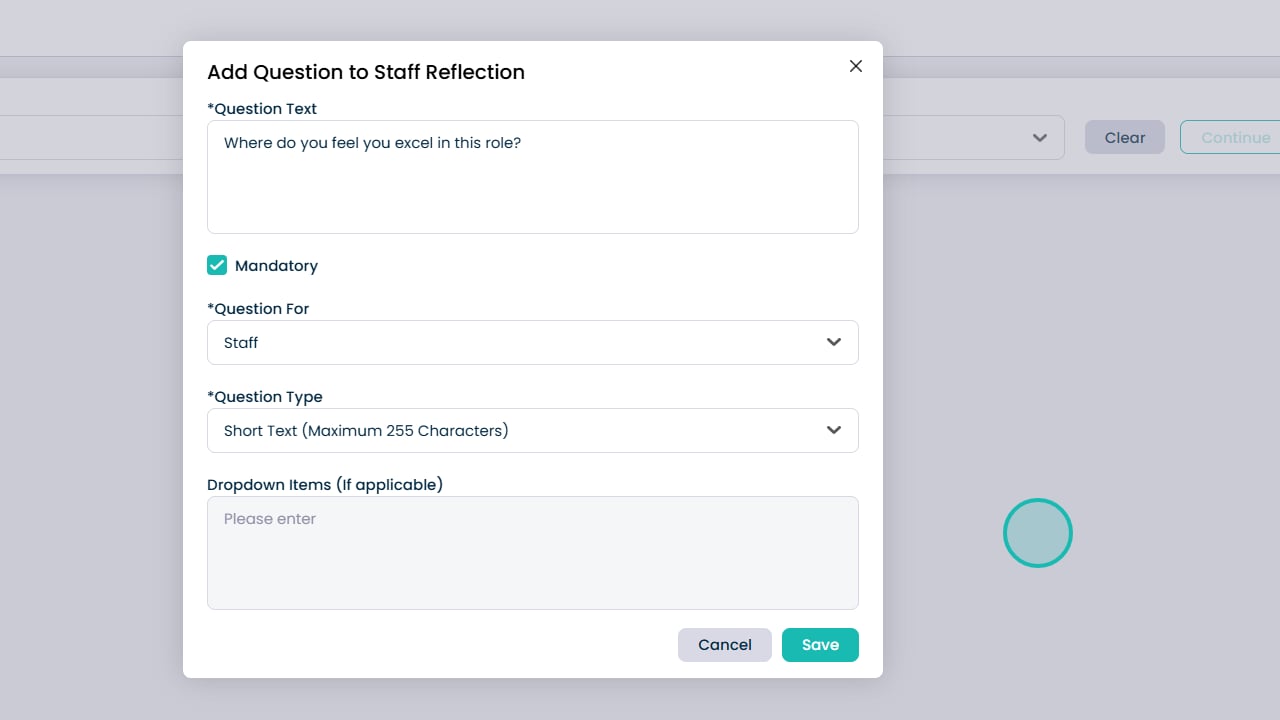Viewport: 1280px width, 720px height.
Task: Click the "Short Text (Maximum 255 Characters)" value
Action: point(366,431)
